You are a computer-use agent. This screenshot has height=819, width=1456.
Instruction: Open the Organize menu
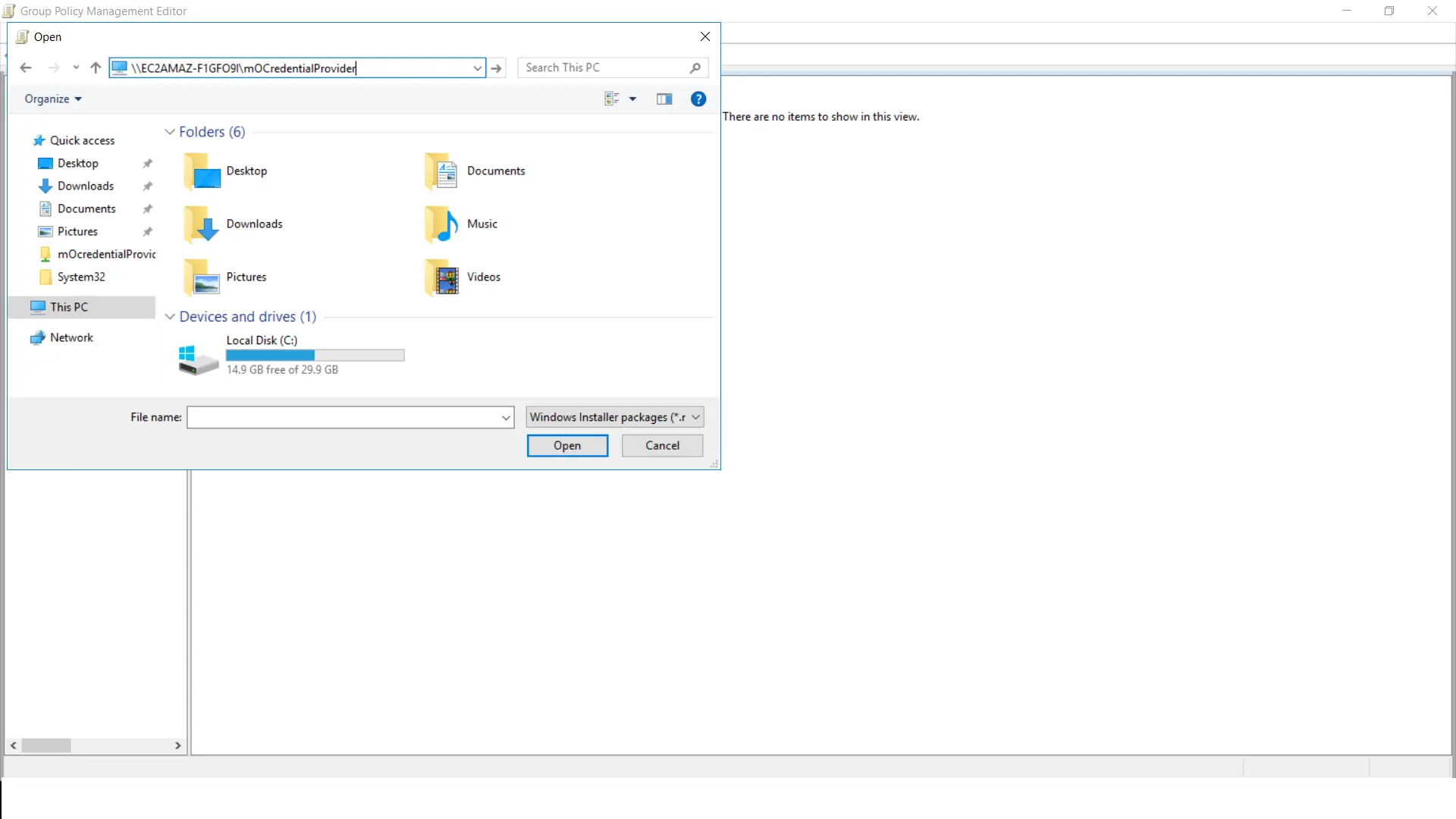click(53, 99)
